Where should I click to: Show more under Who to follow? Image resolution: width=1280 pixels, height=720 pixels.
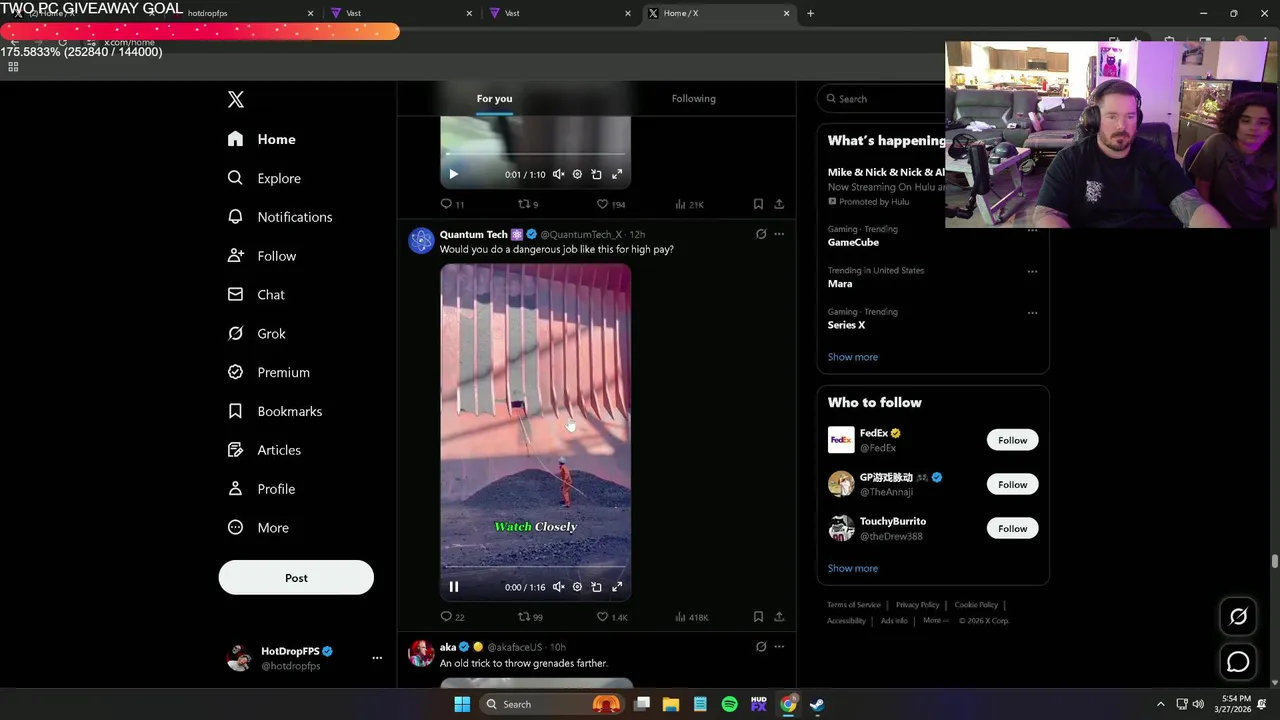pyautogui.click(x=853, y=568)
